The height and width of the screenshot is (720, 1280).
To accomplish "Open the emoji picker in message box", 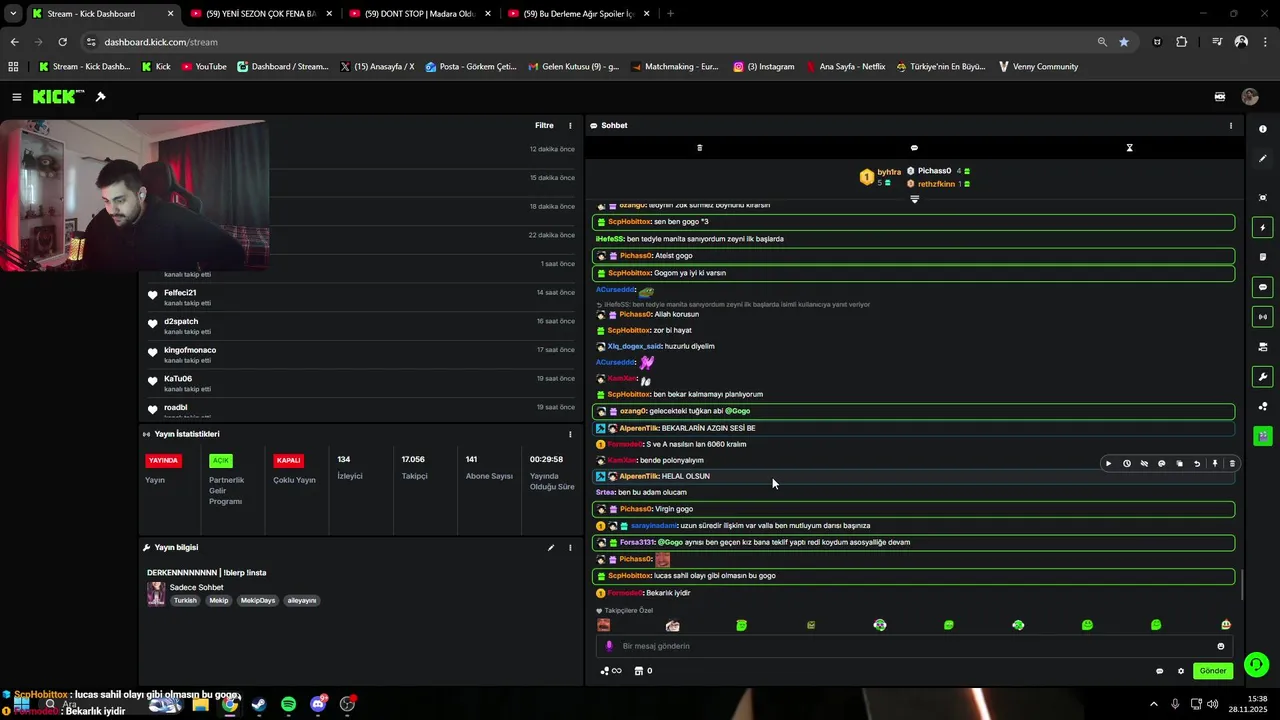I will click(x=1221, y=646).
